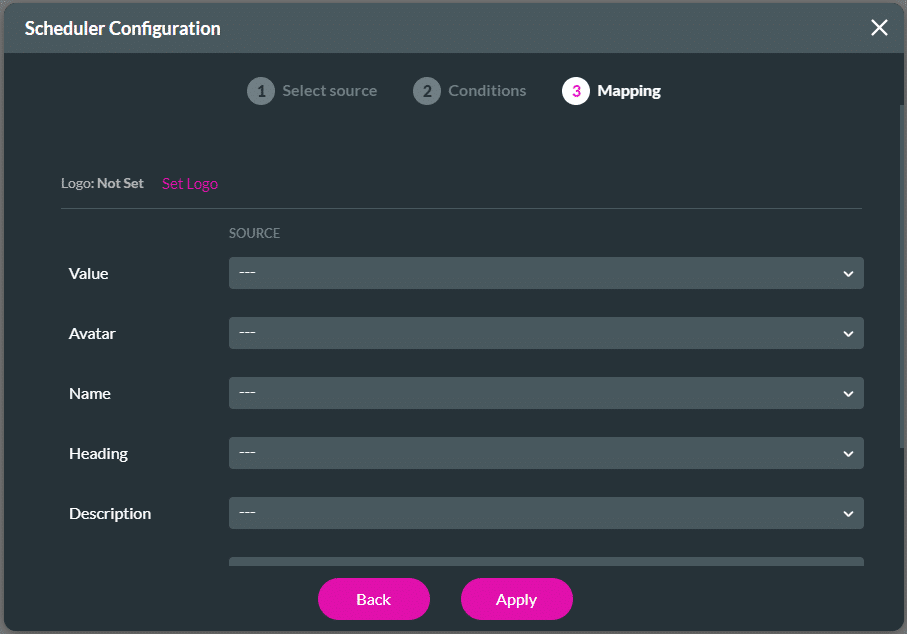Click the Scheduler Configuration title
This screenshot has width=907, height=634.
123,28
